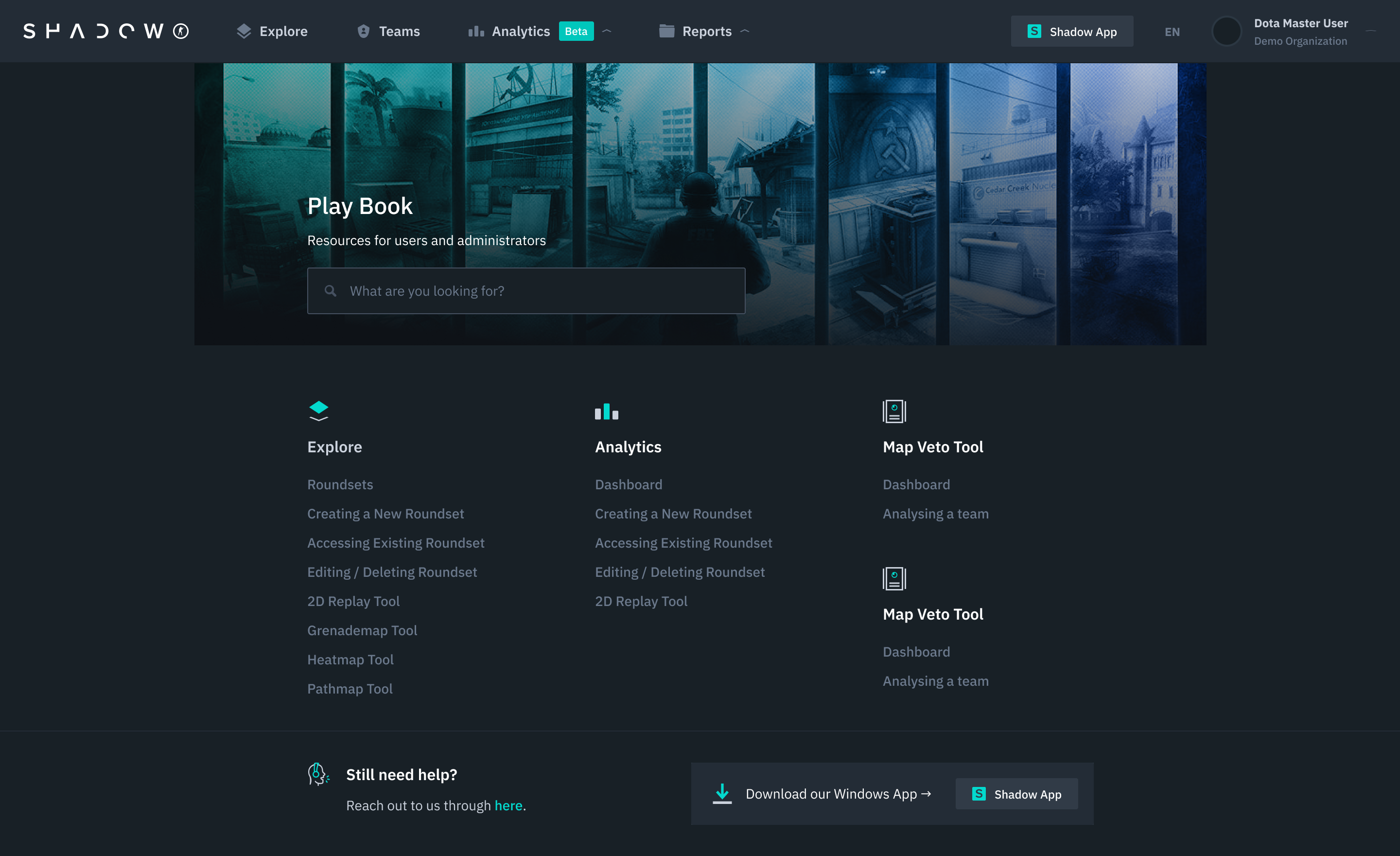Click the headset support icon
This screenshot has height=856, width=1400.
click(318, 774)
